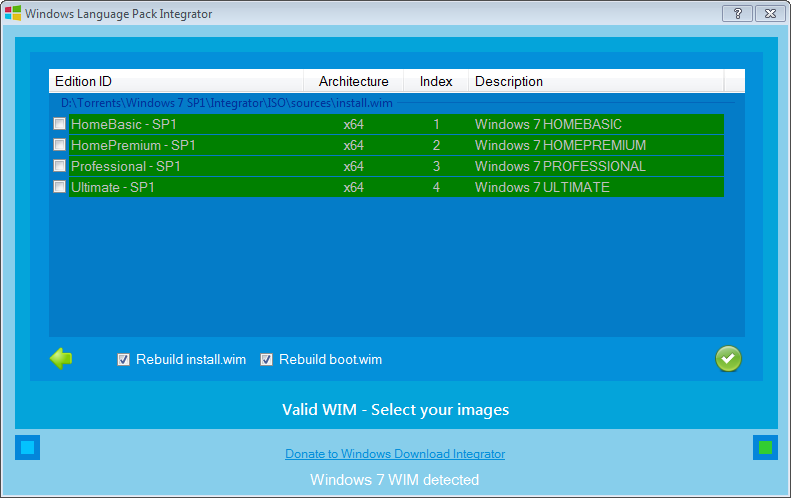Click 'Windows 7 WIM detected' status text

(x=394, y=480)
